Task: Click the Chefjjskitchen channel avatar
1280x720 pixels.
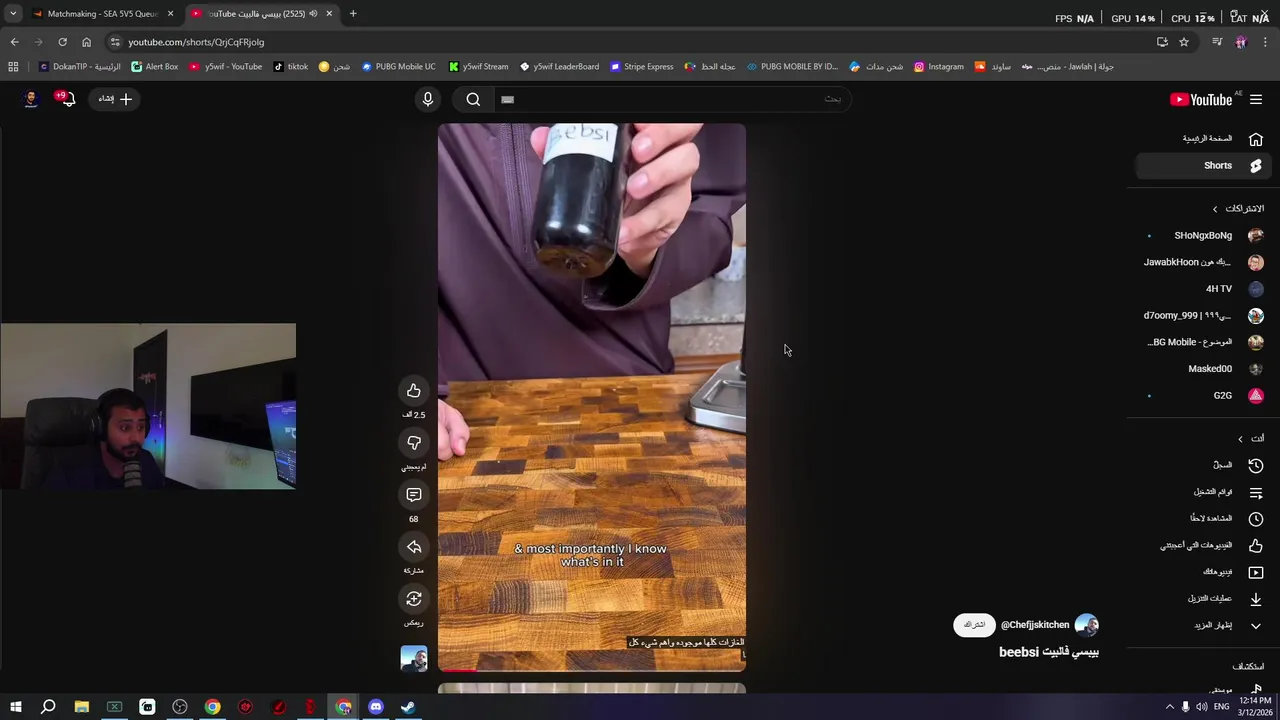Action: pyautogui.click(x=1087, y=625)
